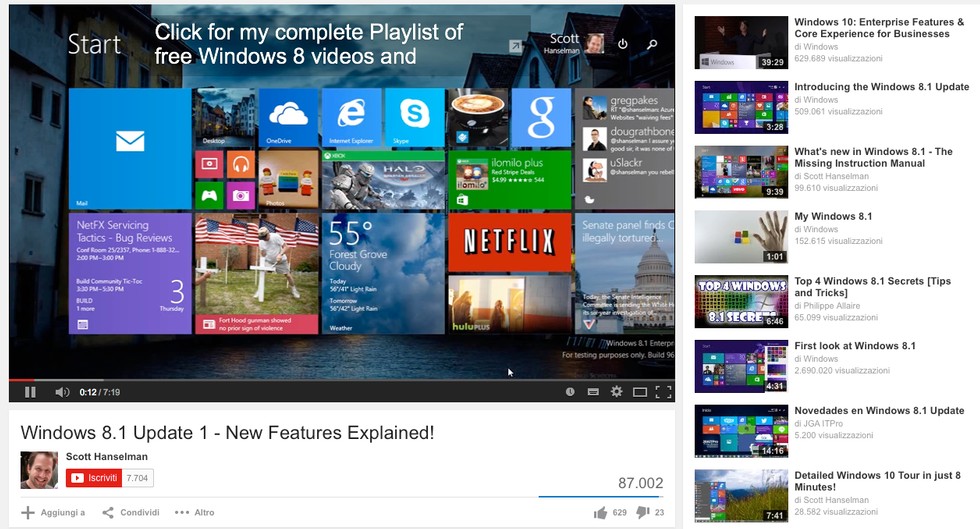Viewport: 980px width, 529px height.
Task: Click the Netflix tile
Action: (x=509, y=241)
